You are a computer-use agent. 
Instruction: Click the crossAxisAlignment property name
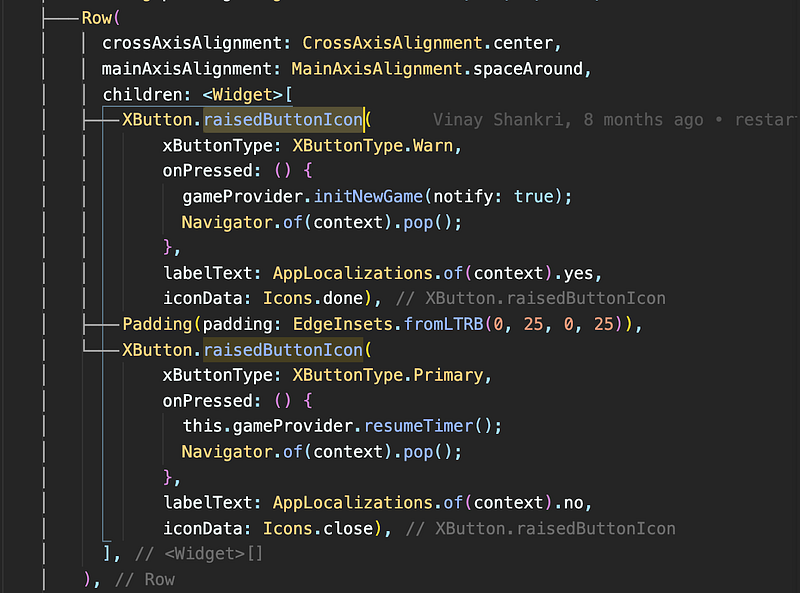coord(191,43)
